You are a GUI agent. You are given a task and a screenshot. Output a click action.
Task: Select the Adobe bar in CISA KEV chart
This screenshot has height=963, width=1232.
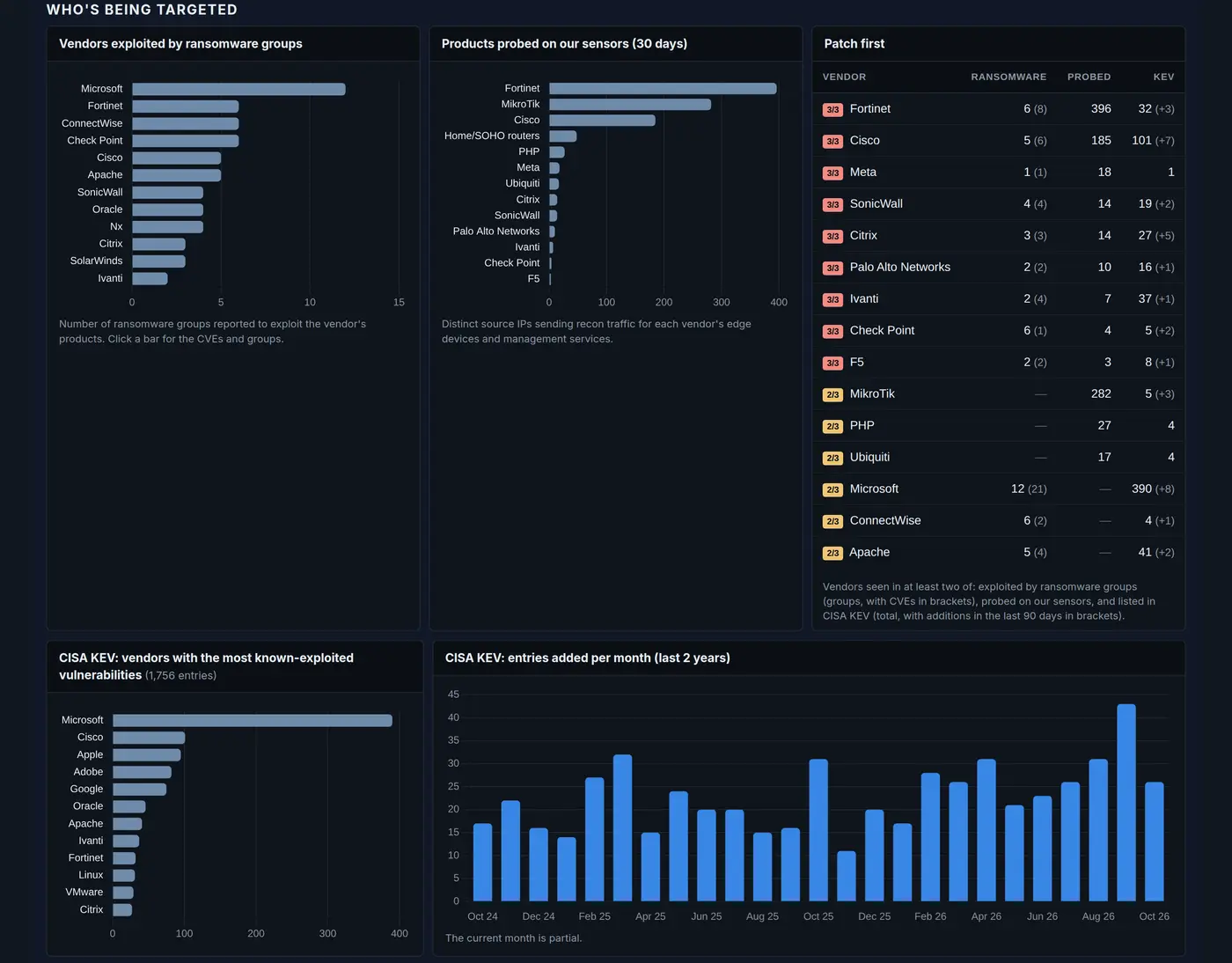pos(142,772)
